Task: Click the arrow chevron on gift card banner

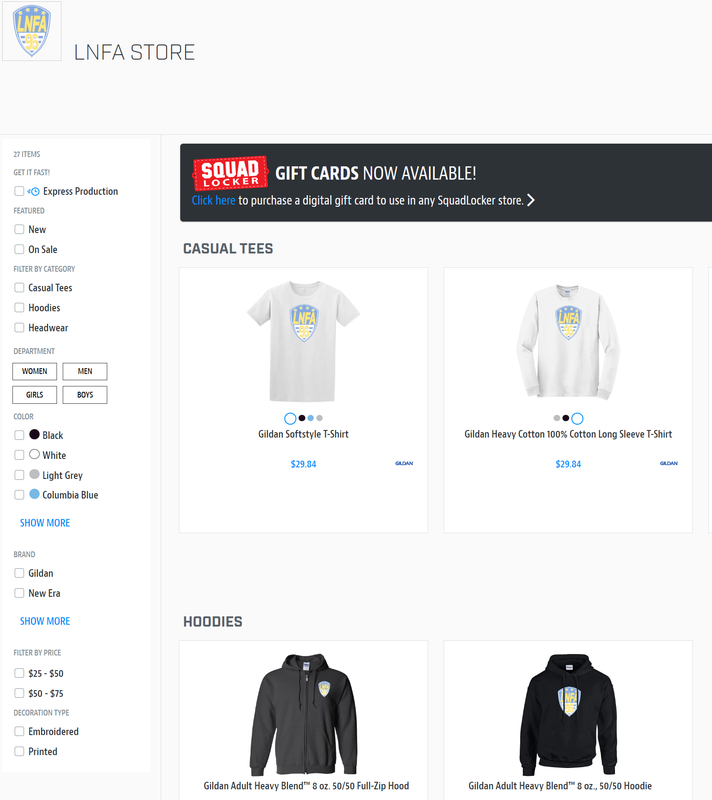Action: pyautogui.click(x=531, y=200)
